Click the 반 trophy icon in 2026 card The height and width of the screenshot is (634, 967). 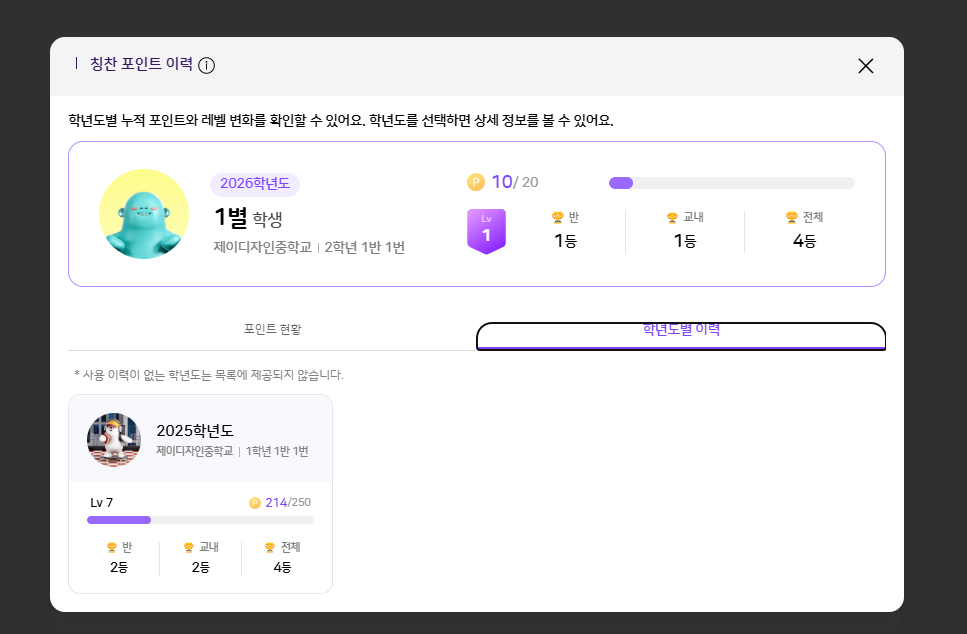[x=558, y=217]
